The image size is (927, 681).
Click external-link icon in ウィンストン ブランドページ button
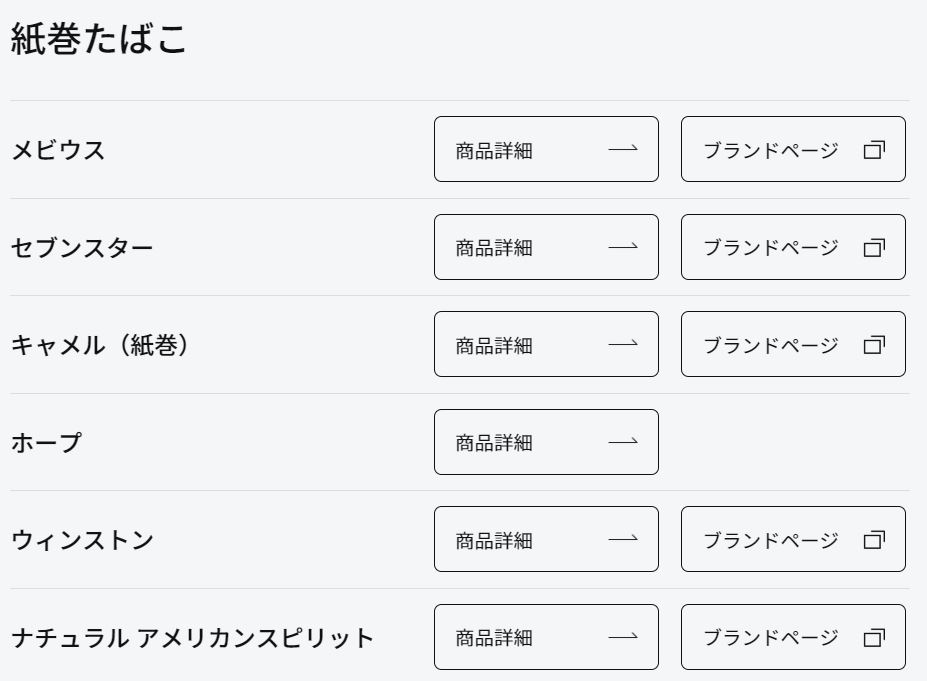(874, 540)
